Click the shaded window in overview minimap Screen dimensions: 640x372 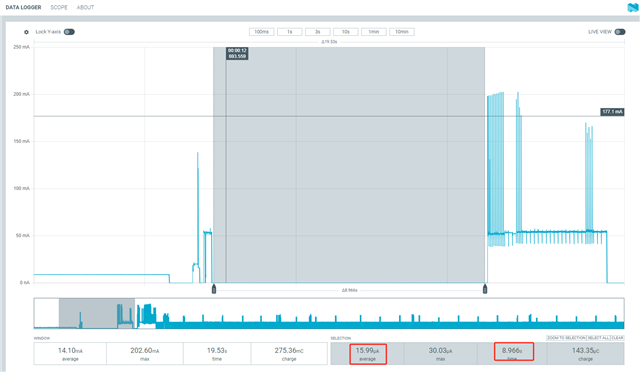[97, 313]
